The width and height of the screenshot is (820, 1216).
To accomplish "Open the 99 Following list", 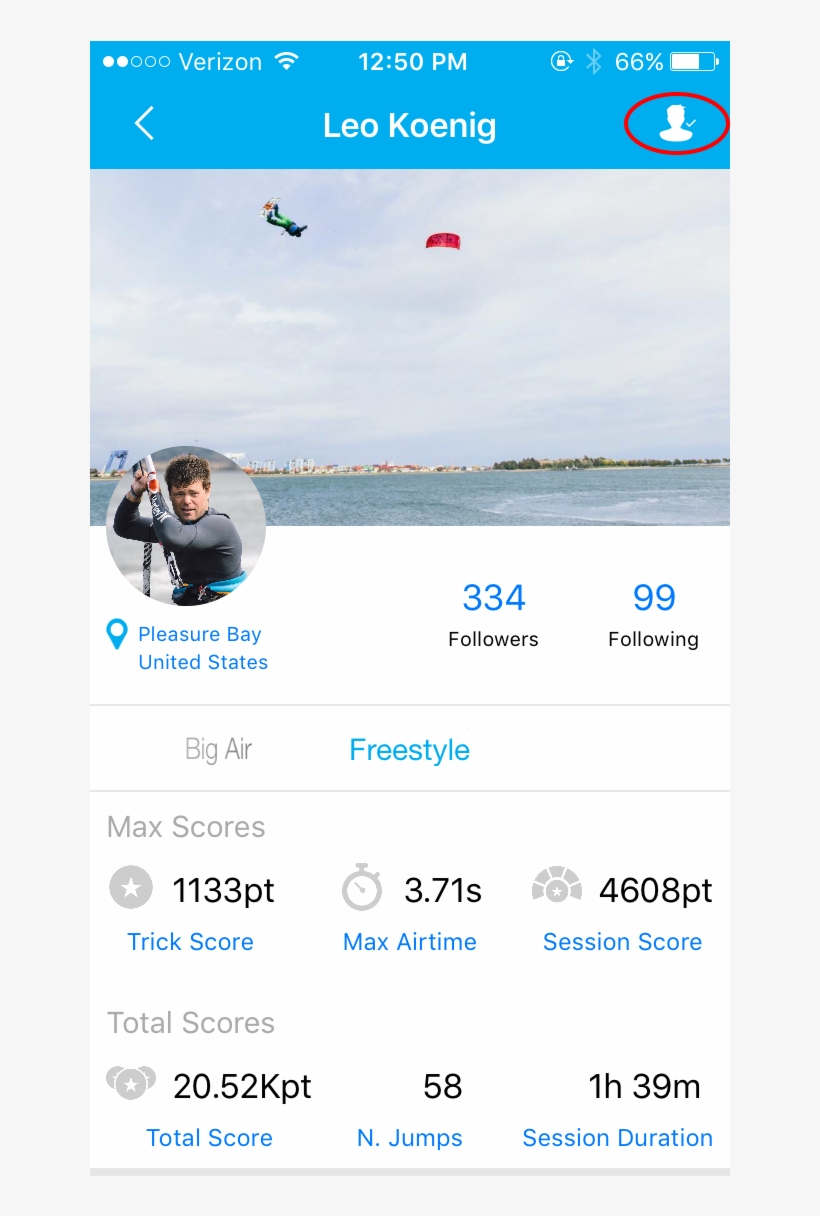I will pos(653,613).
